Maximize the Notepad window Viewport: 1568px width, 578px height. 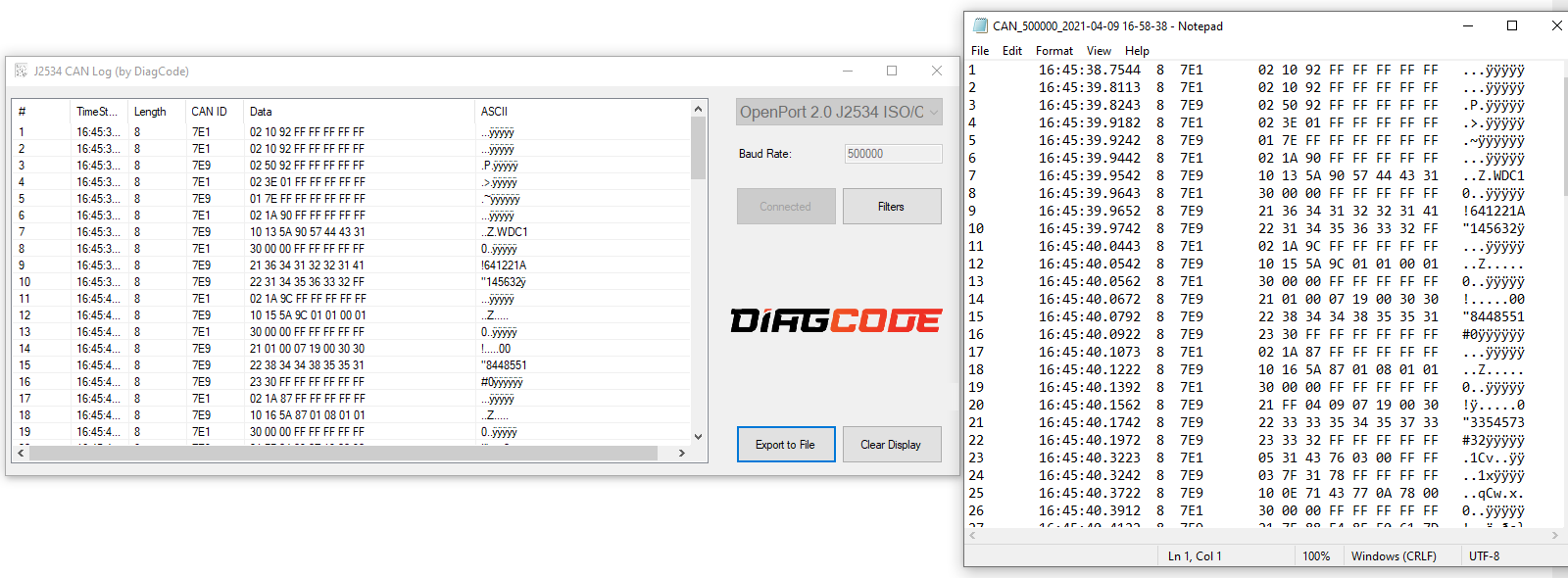click(x=1511, y=26)
